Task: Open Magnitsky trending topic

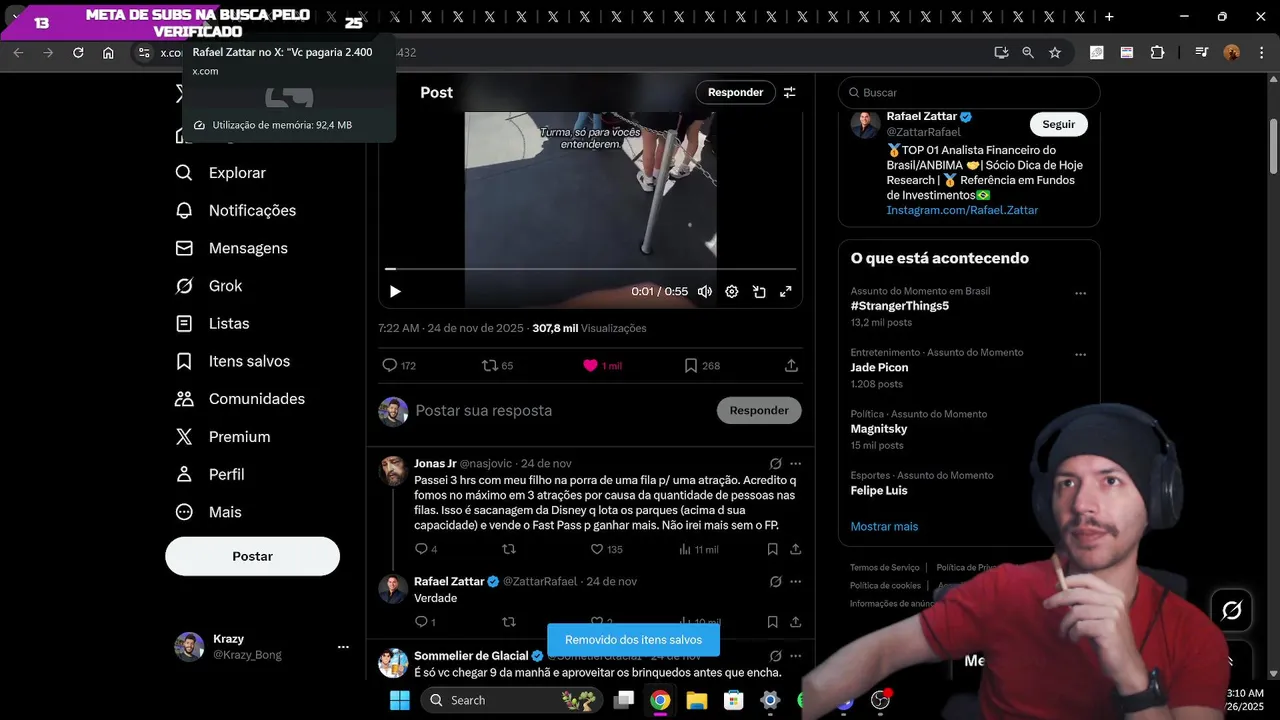Action: coord(879,429)
